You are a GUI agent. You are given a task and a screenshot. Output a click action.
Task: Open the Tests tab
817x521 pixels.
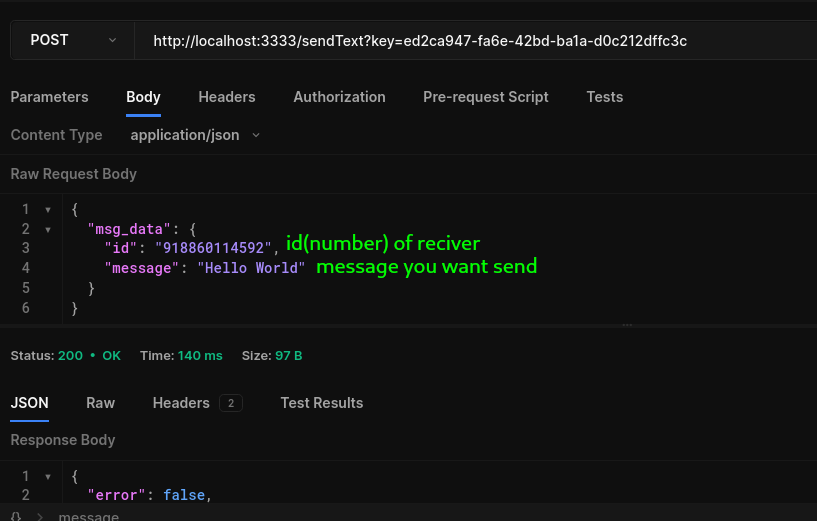point(604,97)
